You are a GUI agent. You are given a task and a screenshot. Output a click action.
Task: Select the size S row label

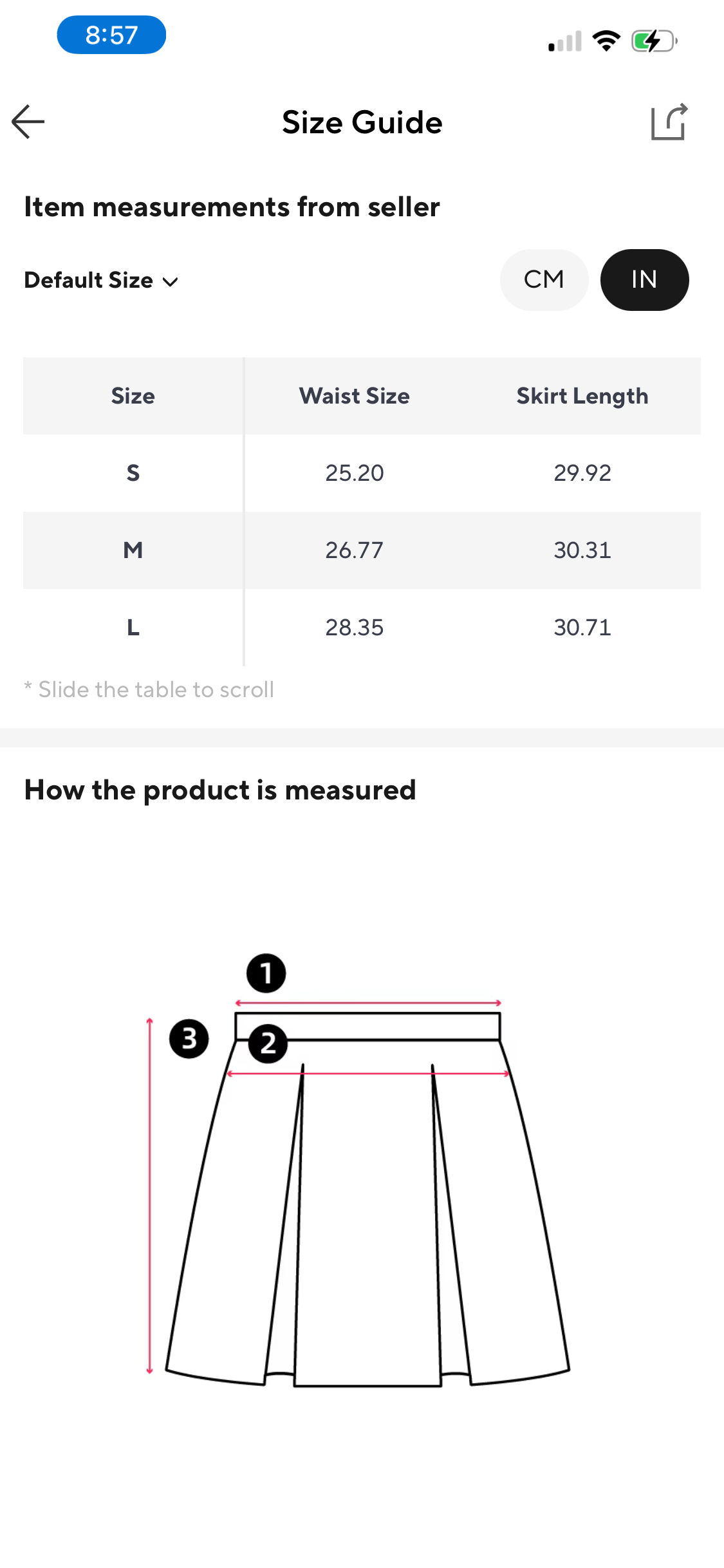click(133, 473)
